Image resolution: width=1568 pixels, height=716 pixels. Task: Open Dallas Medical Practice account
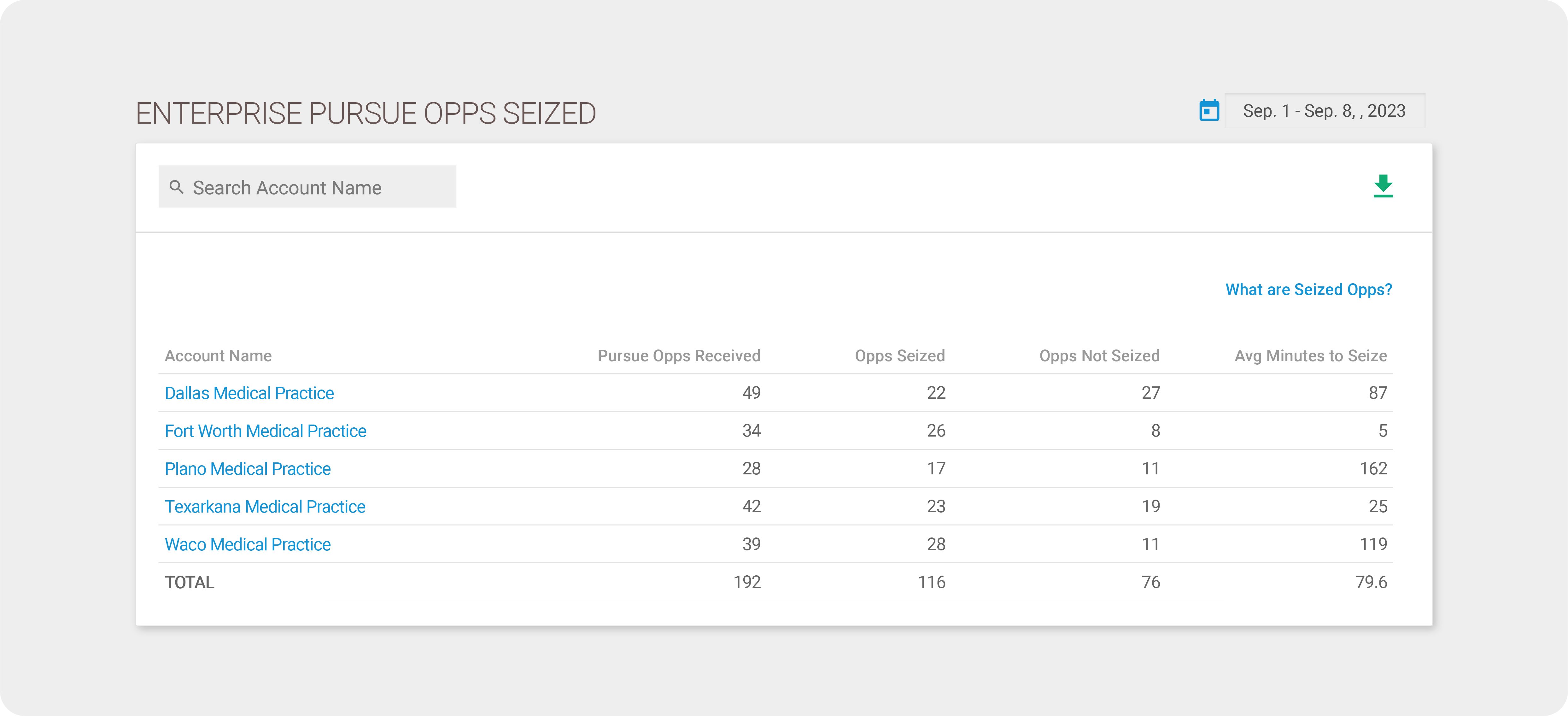click(249, 393)
